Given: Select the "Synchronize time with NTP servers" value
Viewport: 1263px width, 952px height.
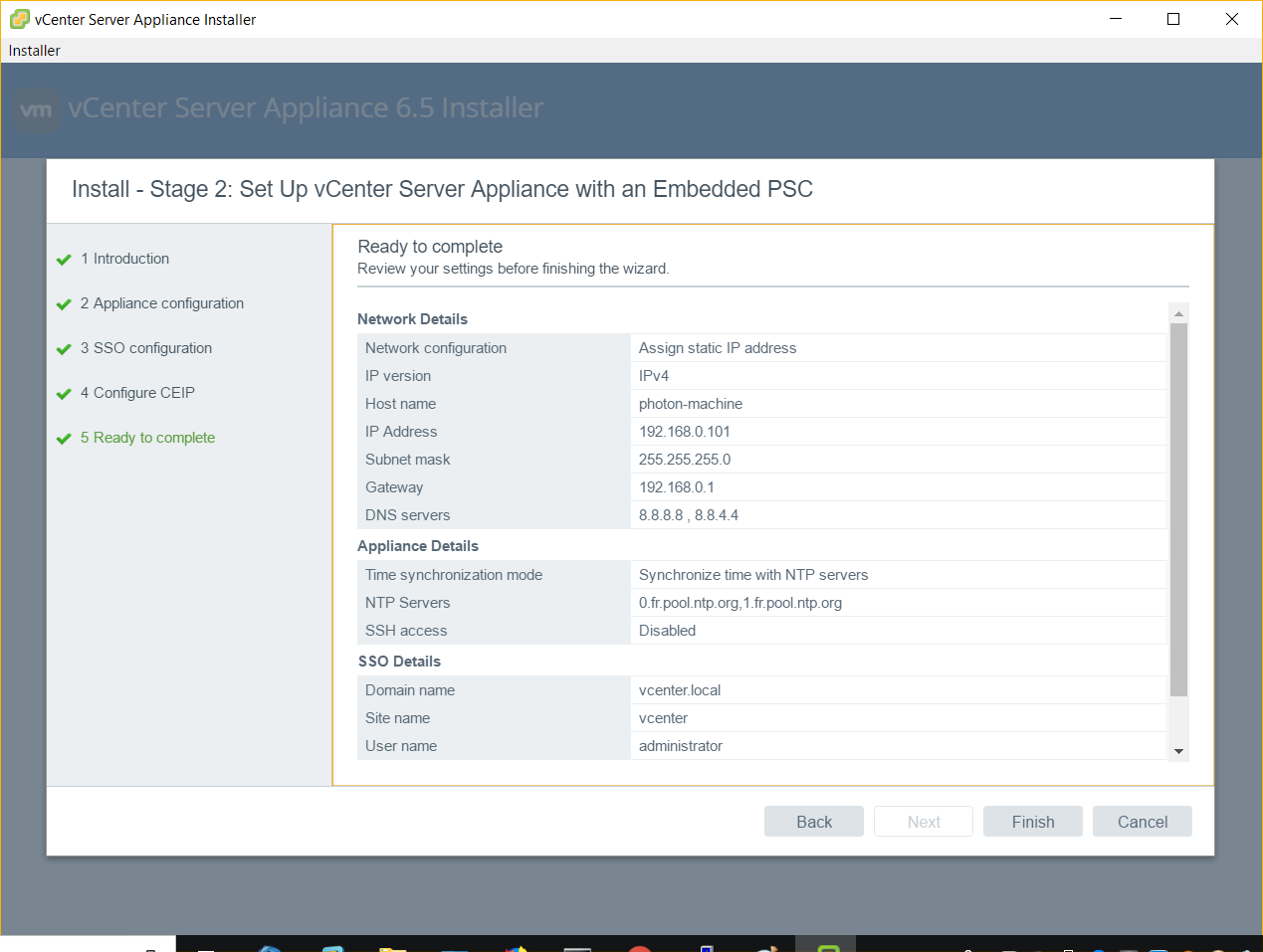Looking at the screenshot, I should click(753, 575).
